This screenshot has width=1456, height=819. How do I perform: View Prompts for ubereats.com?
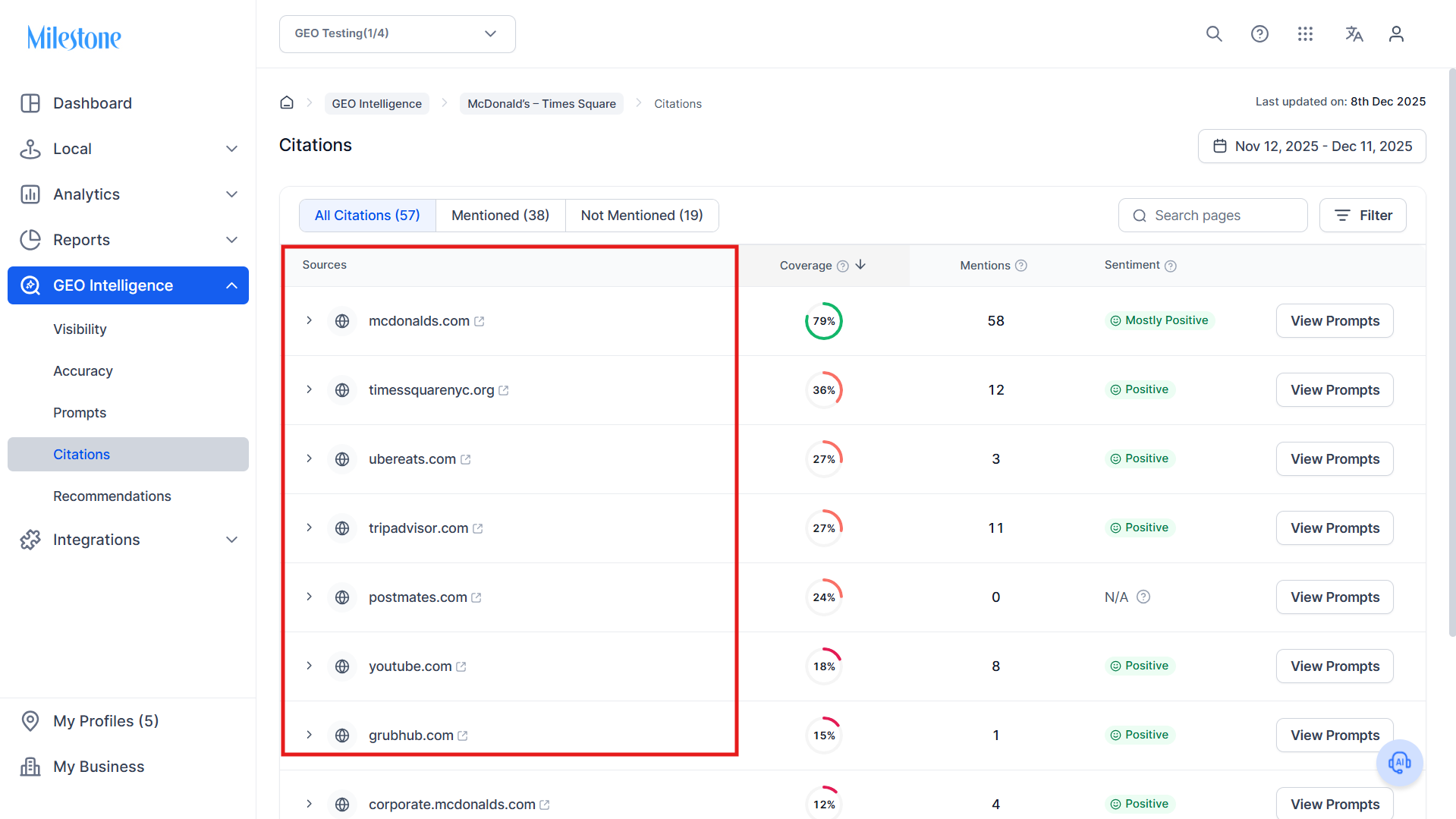tap(1335, 459)
